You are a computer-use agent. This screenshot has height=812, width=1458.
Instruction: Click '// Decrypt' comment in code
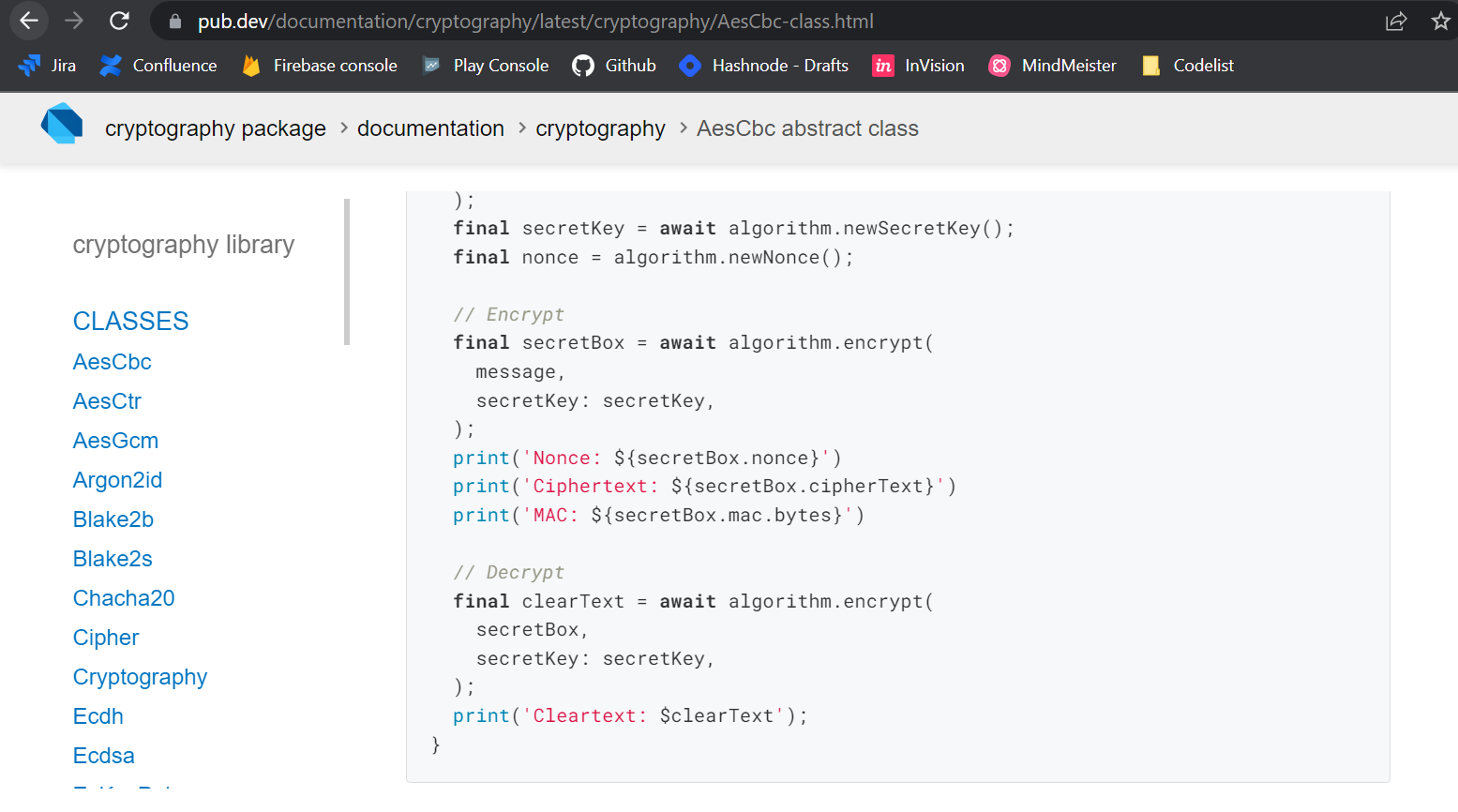508,572
